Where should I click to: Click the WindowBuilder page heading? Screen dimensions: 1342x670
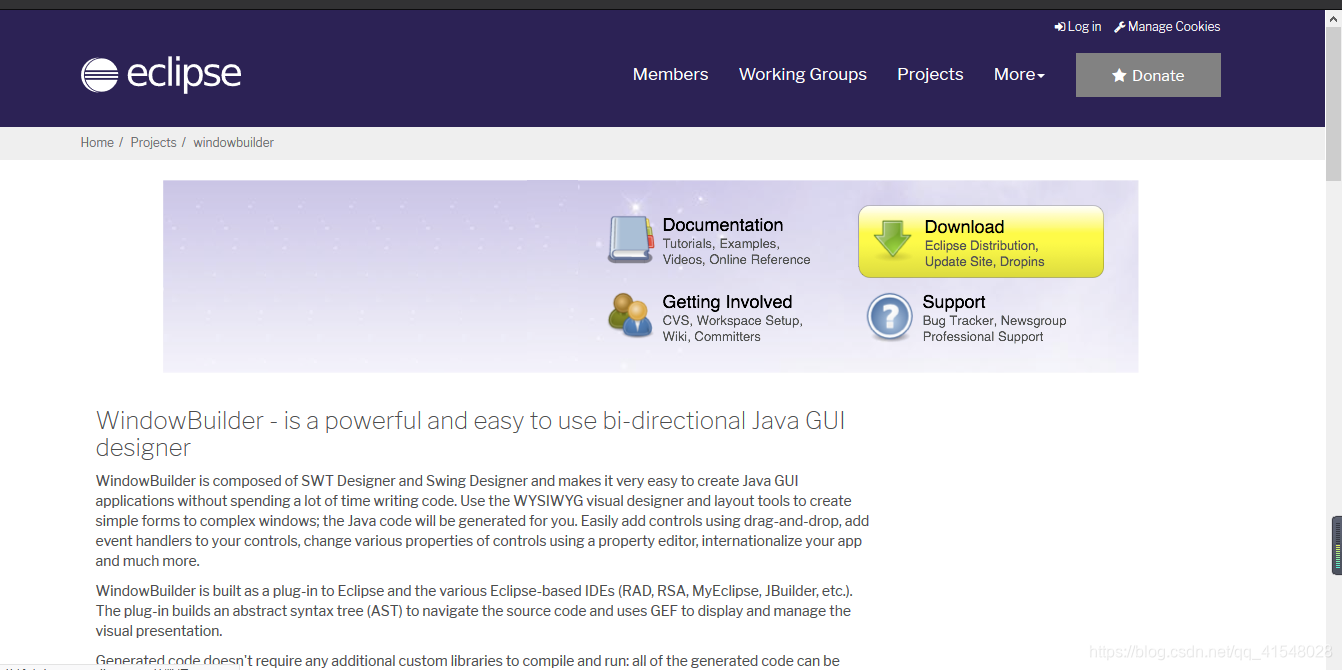pyautogui.click(x=471, y=433)
